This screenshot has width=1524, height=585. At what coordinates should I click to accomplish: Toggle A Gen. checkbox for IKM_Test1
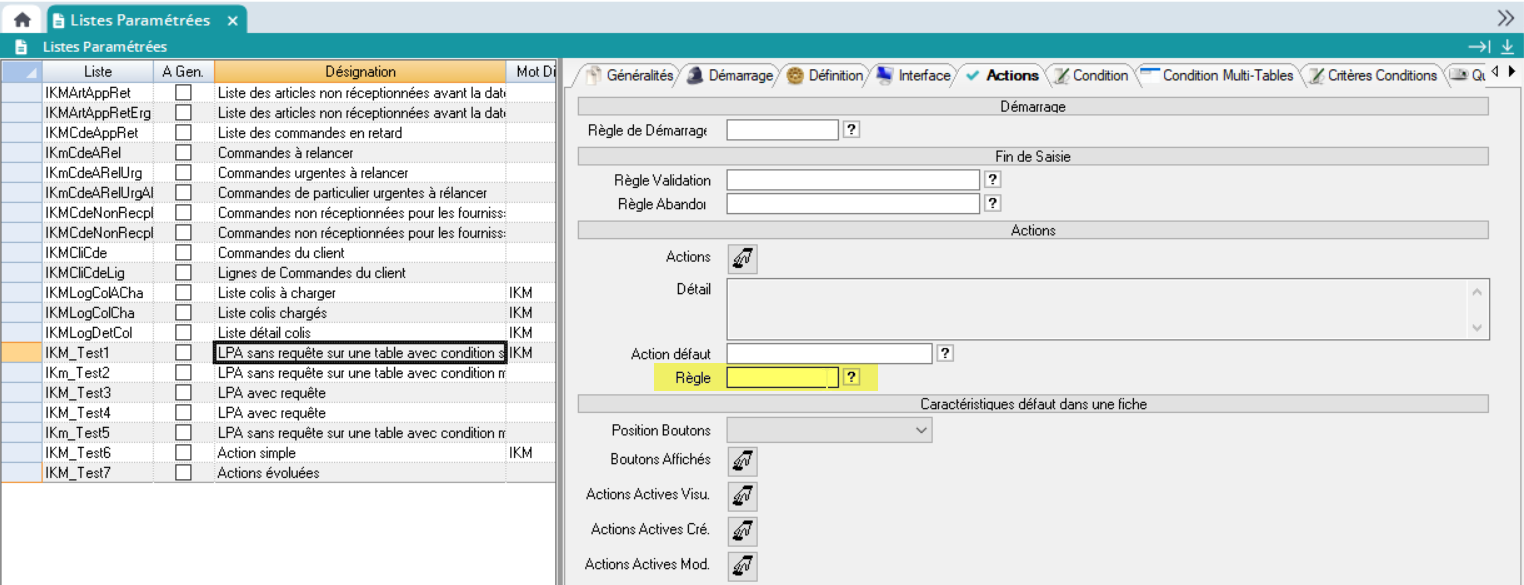click(x=183, y=353)
